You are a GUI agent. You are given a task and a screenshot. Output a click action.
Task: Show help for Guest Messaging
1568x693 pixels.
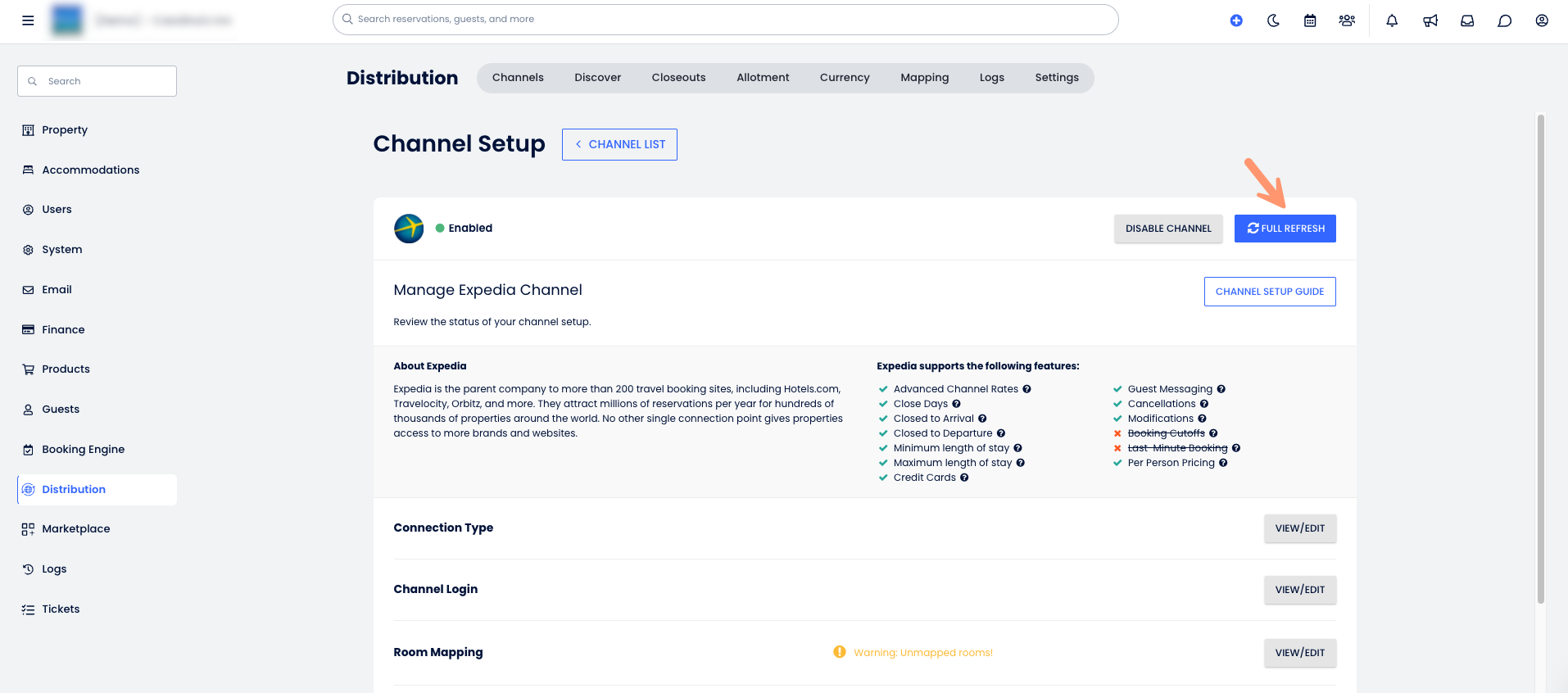pos(1221,389)
